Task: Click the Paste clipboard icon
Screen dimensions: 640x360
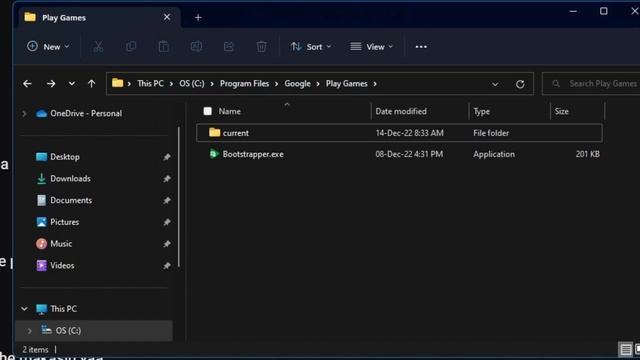Action: click(x=164, y=47)
